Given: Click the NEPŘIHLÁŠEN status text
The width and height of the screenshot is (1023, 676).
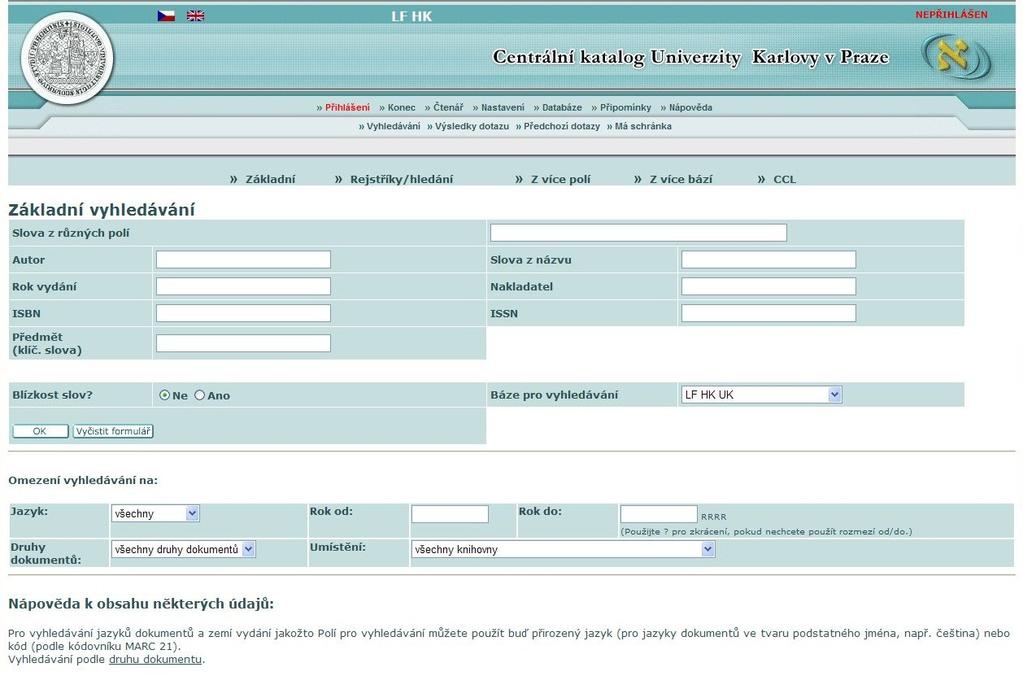Looking at the screenshot, I should (951, 14).
